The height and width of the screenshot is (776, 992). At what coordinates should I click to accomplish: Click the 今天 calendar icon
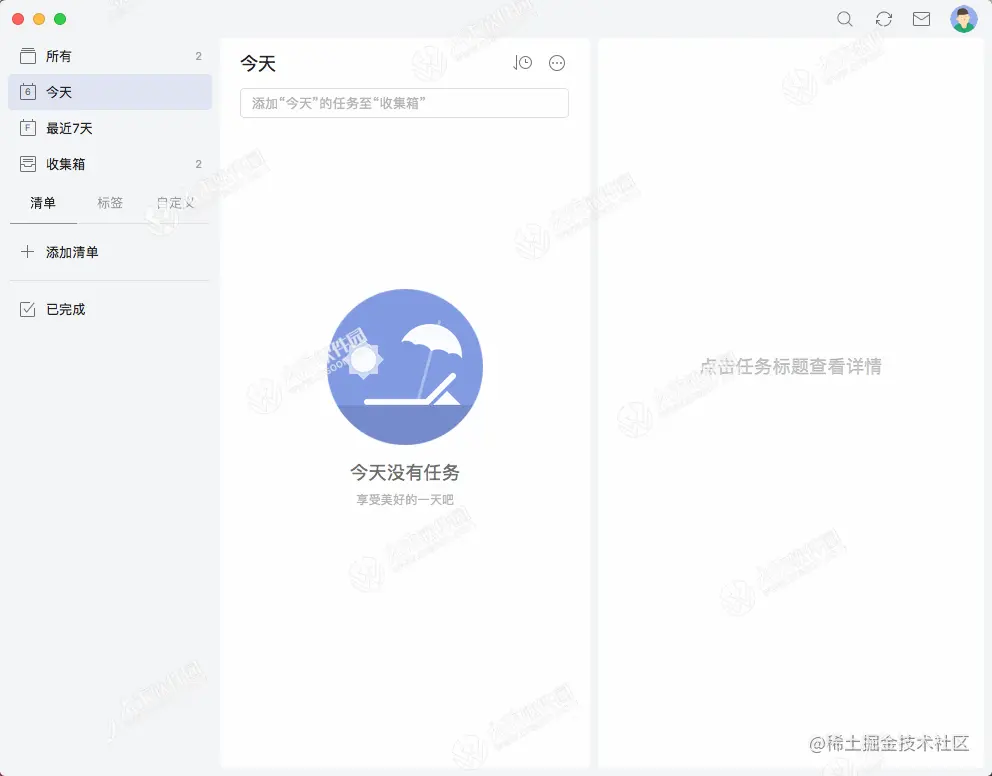[28, 92]
